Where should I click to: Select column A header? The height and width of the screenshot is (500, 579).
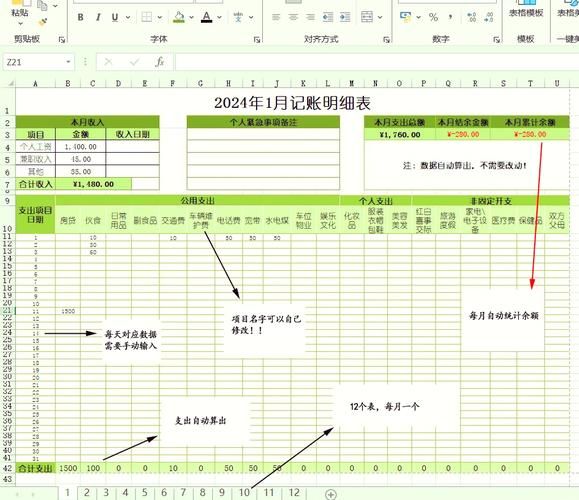[35, 83]
